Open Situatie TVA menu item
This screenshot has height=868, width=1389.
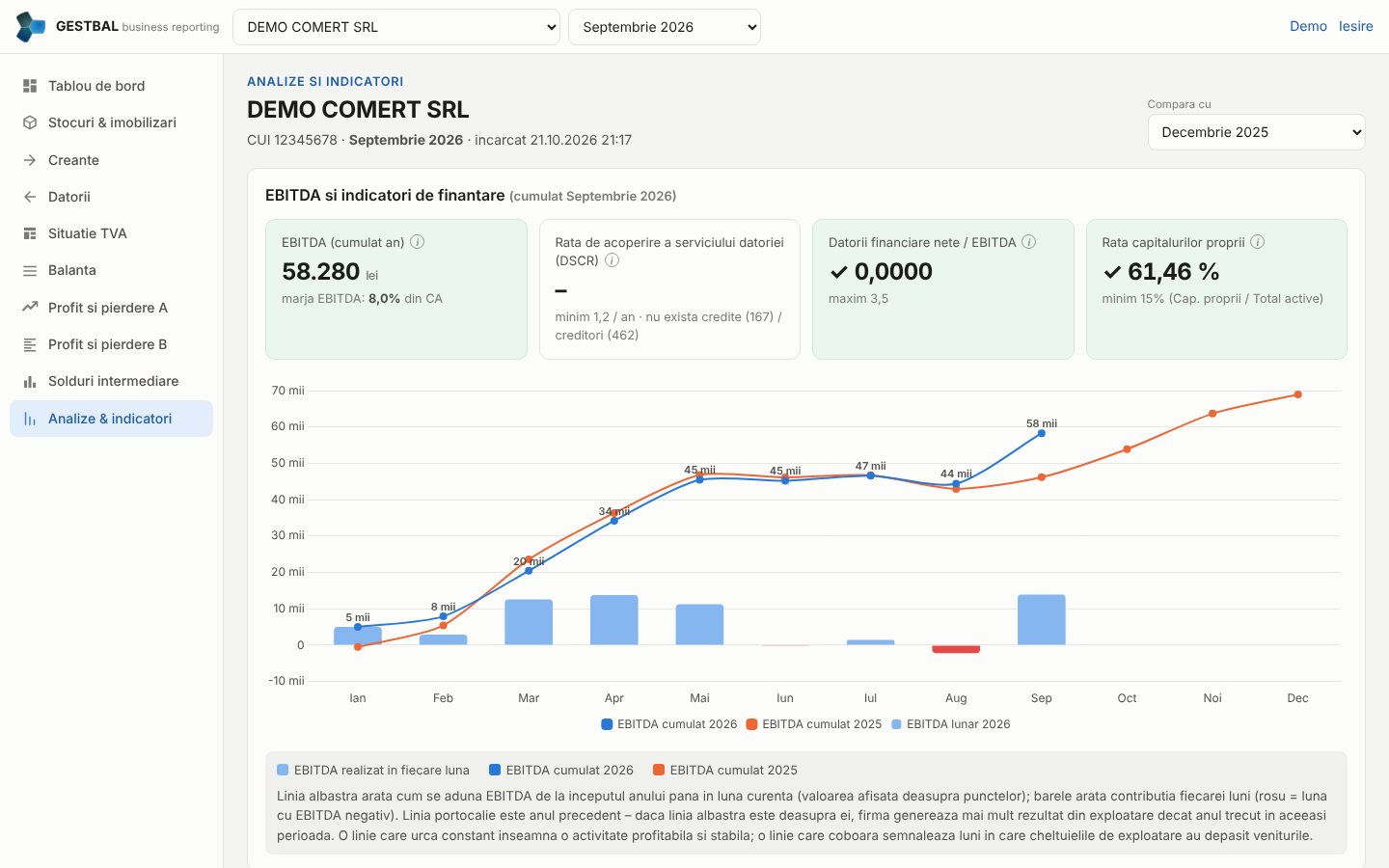(x=111, y=233)
